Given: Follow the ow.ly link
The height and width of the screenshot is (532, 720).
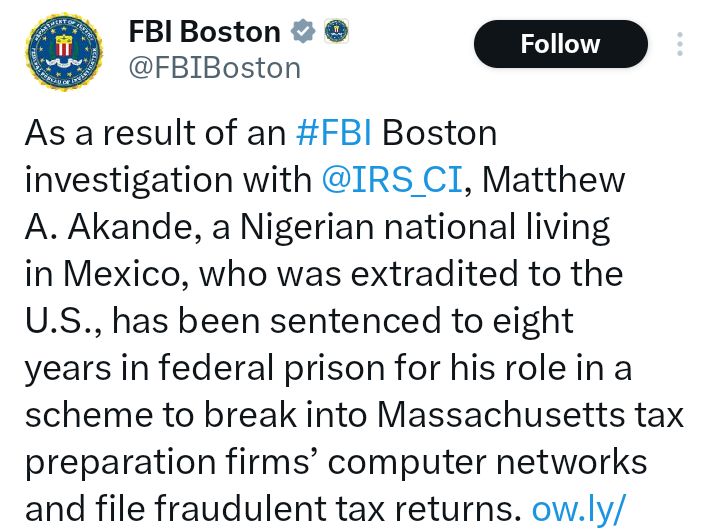Looking at the screenshot, I should coord(578,510).
